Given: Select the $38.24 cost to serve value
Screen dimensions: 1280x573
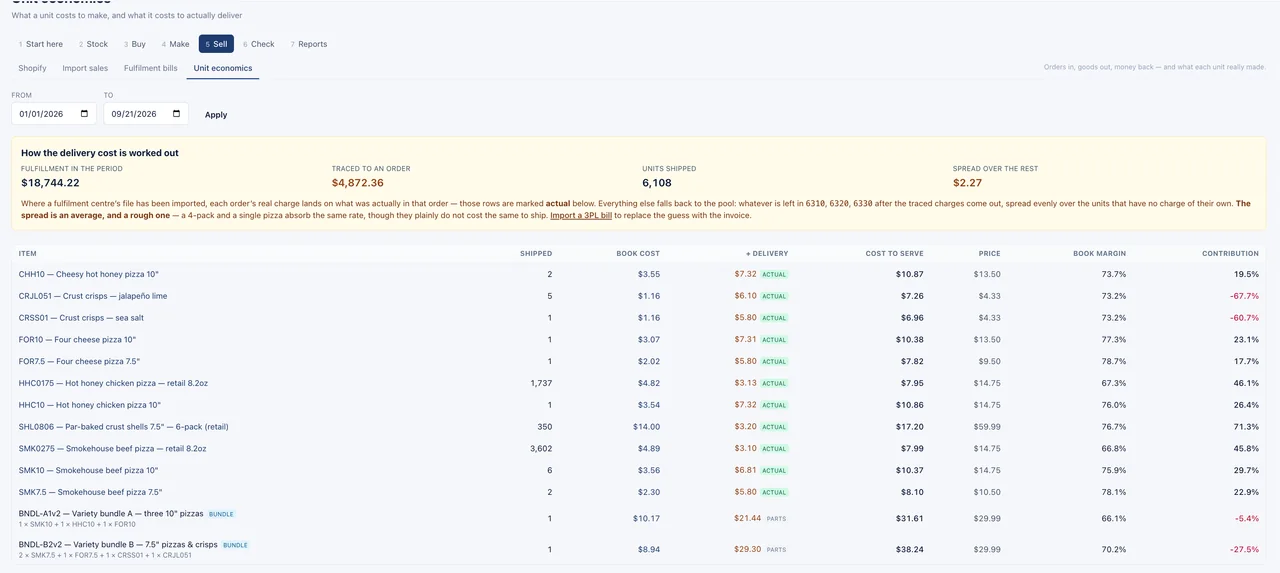Looking at the screenshot, I should (910, 550).
